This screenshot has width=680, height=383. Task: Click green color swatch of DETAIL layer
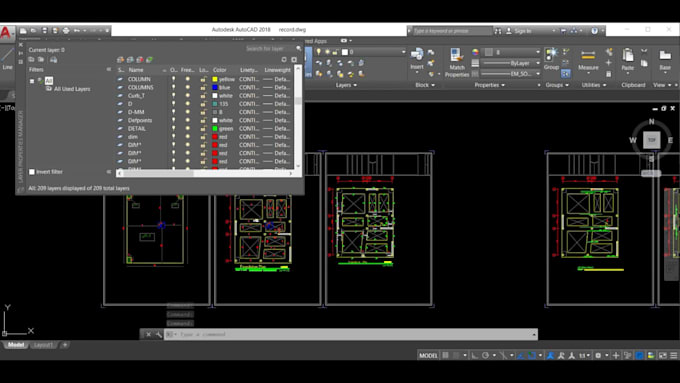[215, 129]
